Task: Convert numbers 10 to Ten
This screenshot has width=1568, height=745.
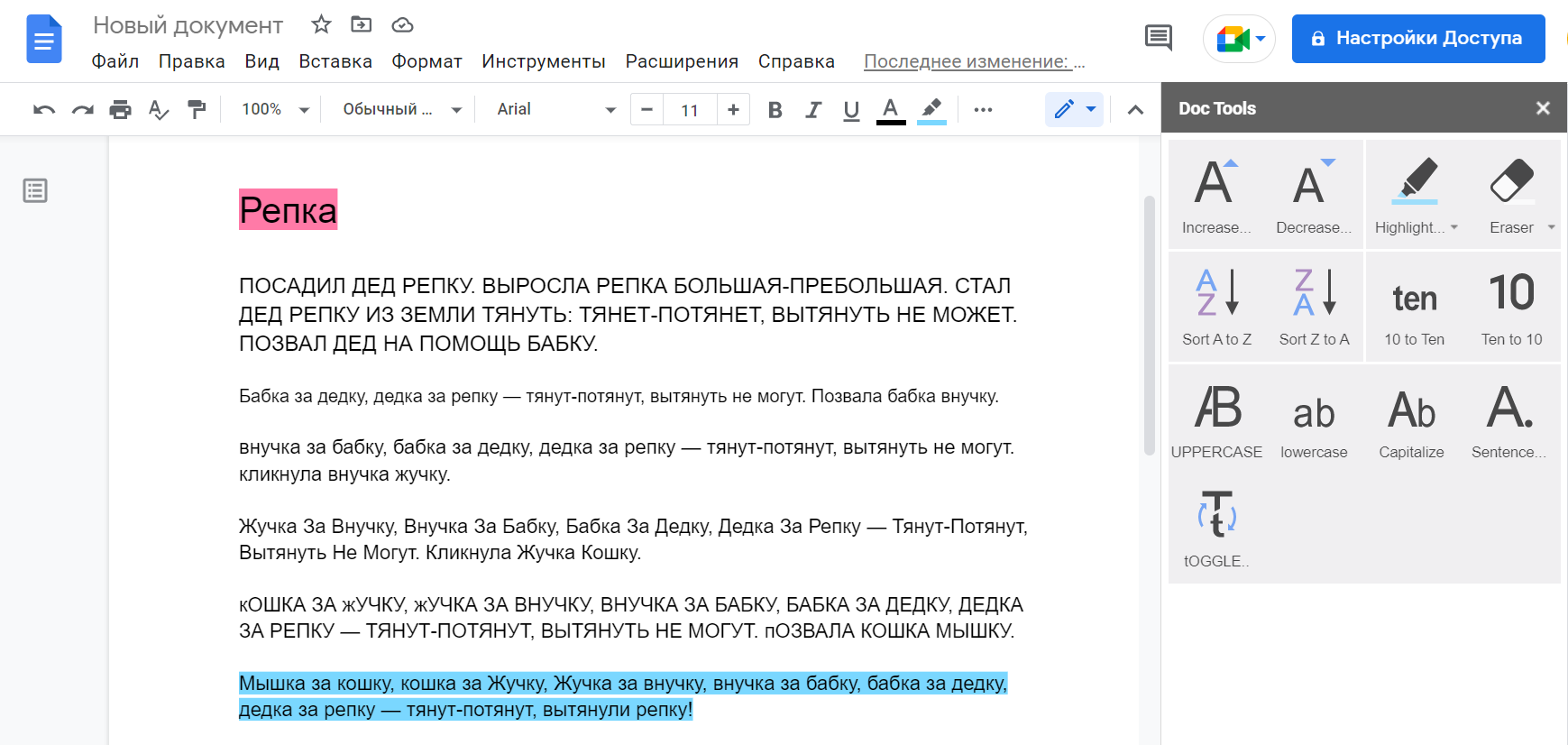Action: [x=1415, y=307]
